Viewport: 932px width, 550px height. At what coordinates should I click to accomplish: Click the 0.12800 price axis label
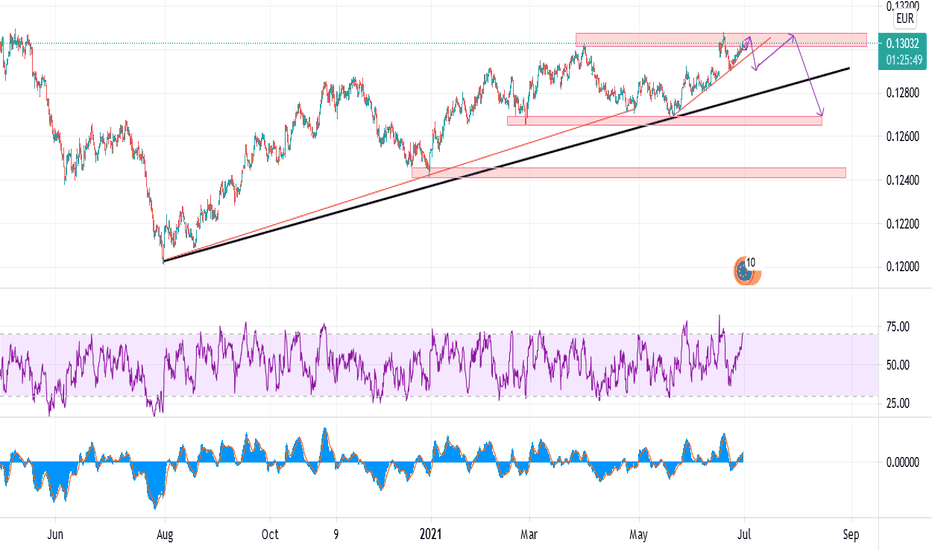[902, 93]
